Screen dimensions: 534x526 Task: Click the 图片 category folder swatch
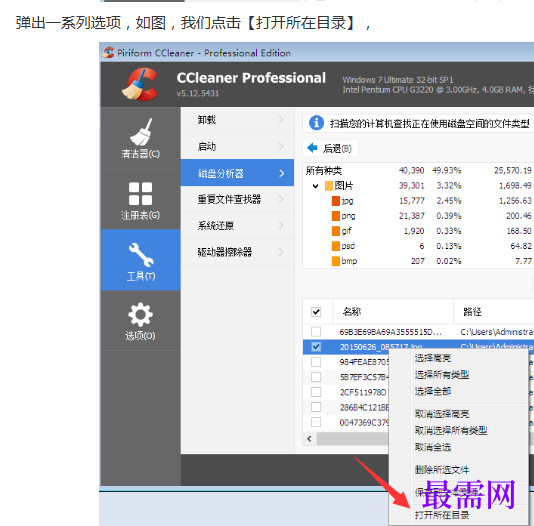(329, 186)
